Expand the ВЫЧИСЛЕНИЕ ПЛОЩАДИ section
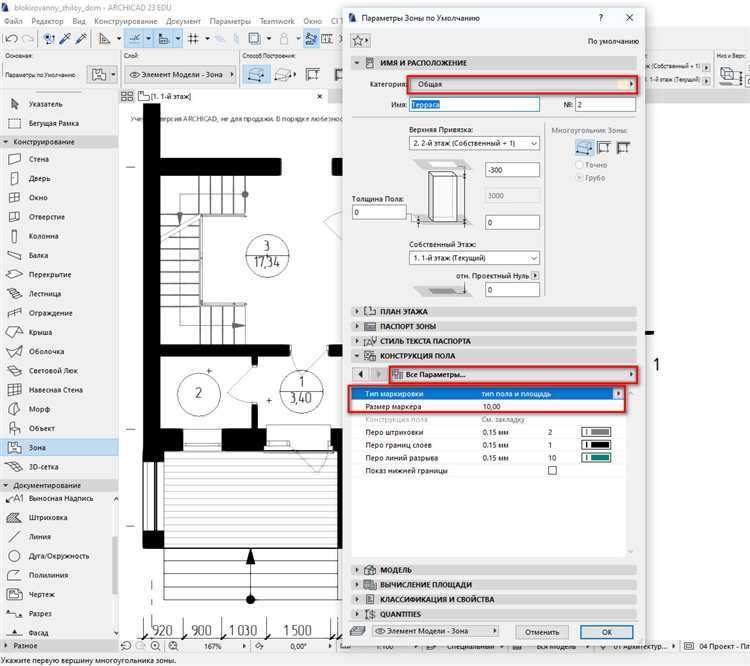This screenshot has width=750, height=666. point(494,585)
